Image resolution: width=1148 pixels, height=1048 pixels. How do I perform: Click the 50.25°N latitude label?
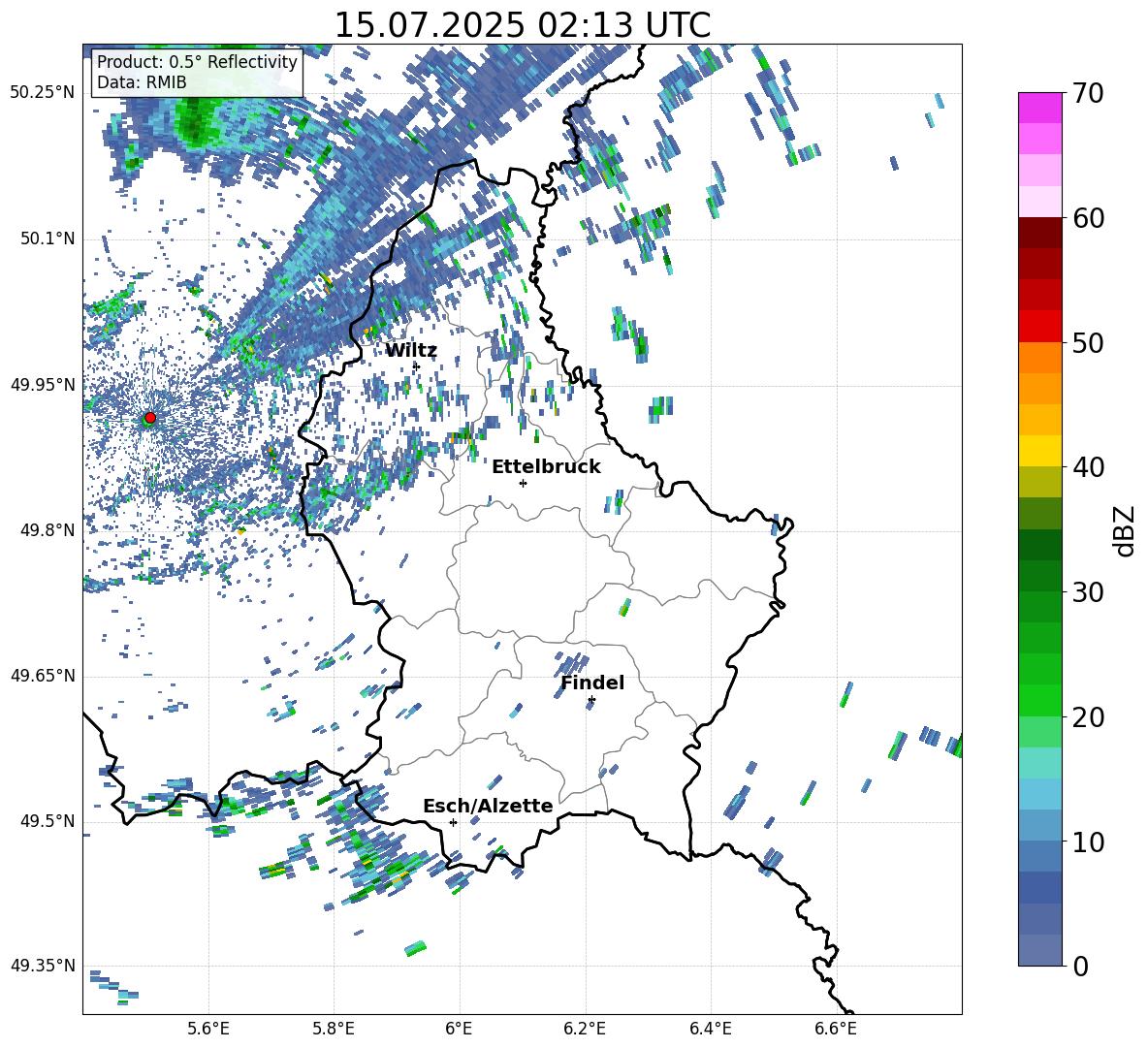pyautogui.click(x=43, y=93)
